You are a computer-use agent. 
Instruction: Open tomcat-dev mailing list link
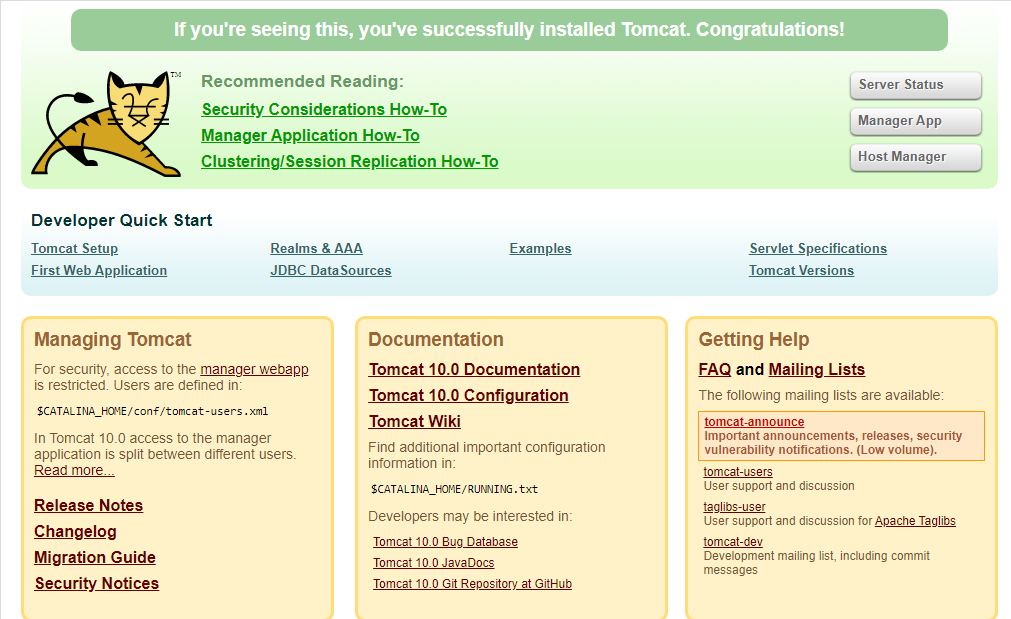(733, 542)
